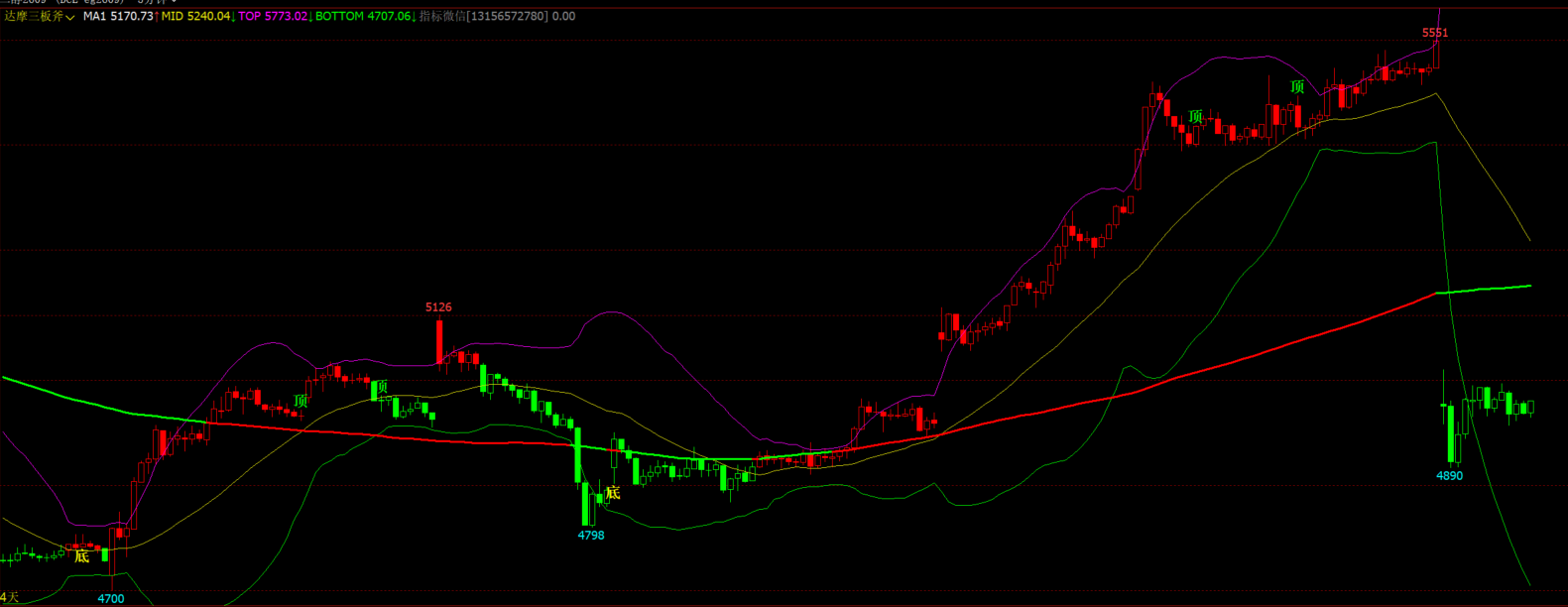
Task: Click the TOP 5773.02 indicator readout
Action: coord(273,17)
